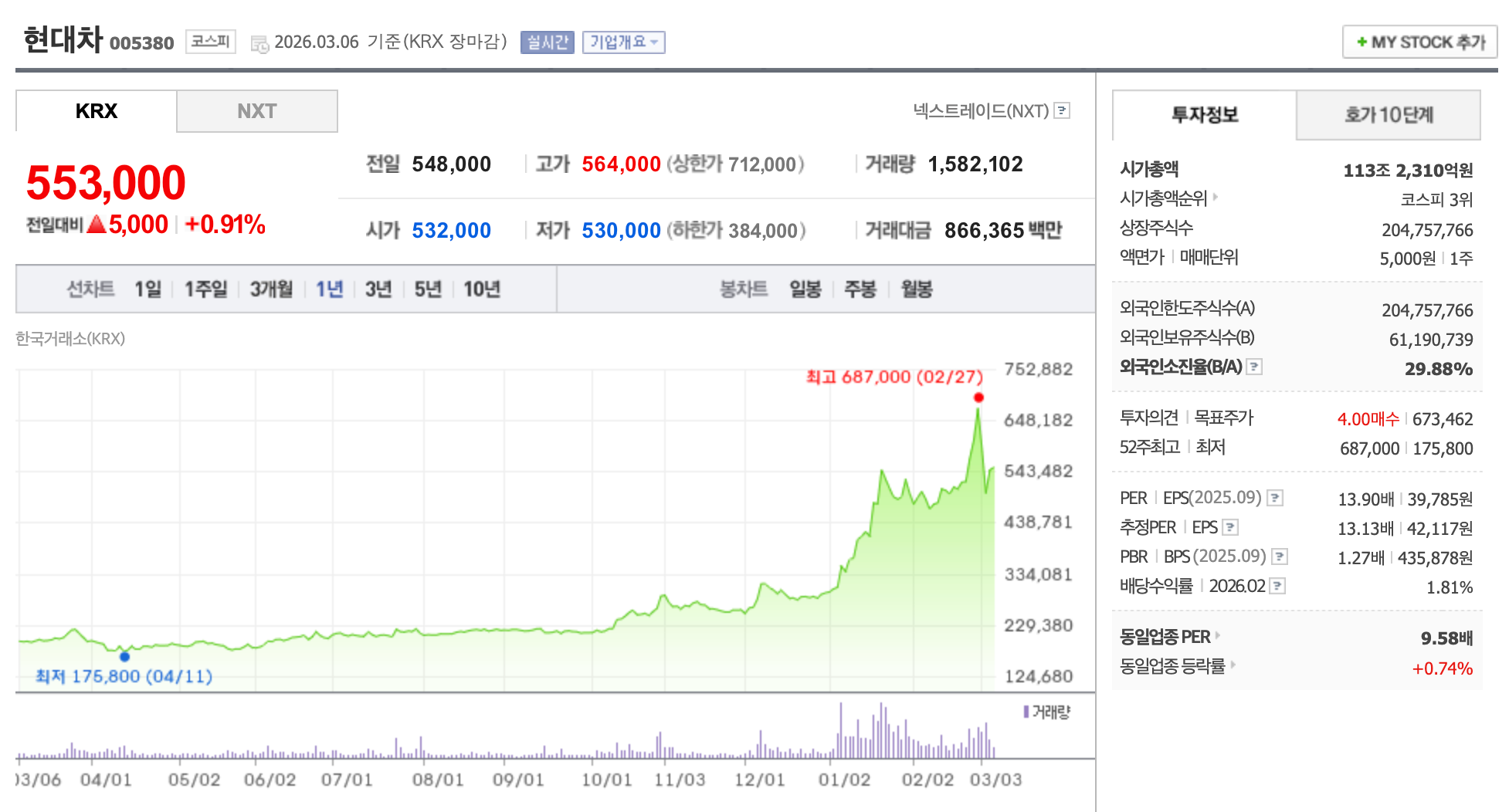Click the red high-point marker on chart
This screenshot has height=812, width=1509.
pos(978,398)
